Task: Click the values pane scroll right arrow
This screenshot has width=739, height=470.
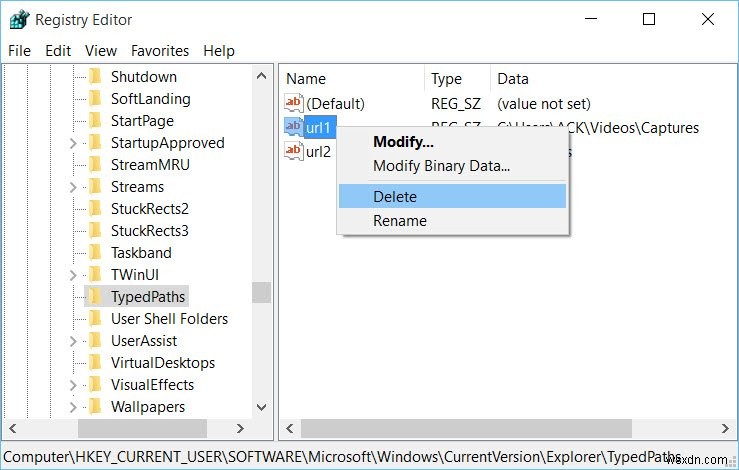Action: click(x=725, y=429)
